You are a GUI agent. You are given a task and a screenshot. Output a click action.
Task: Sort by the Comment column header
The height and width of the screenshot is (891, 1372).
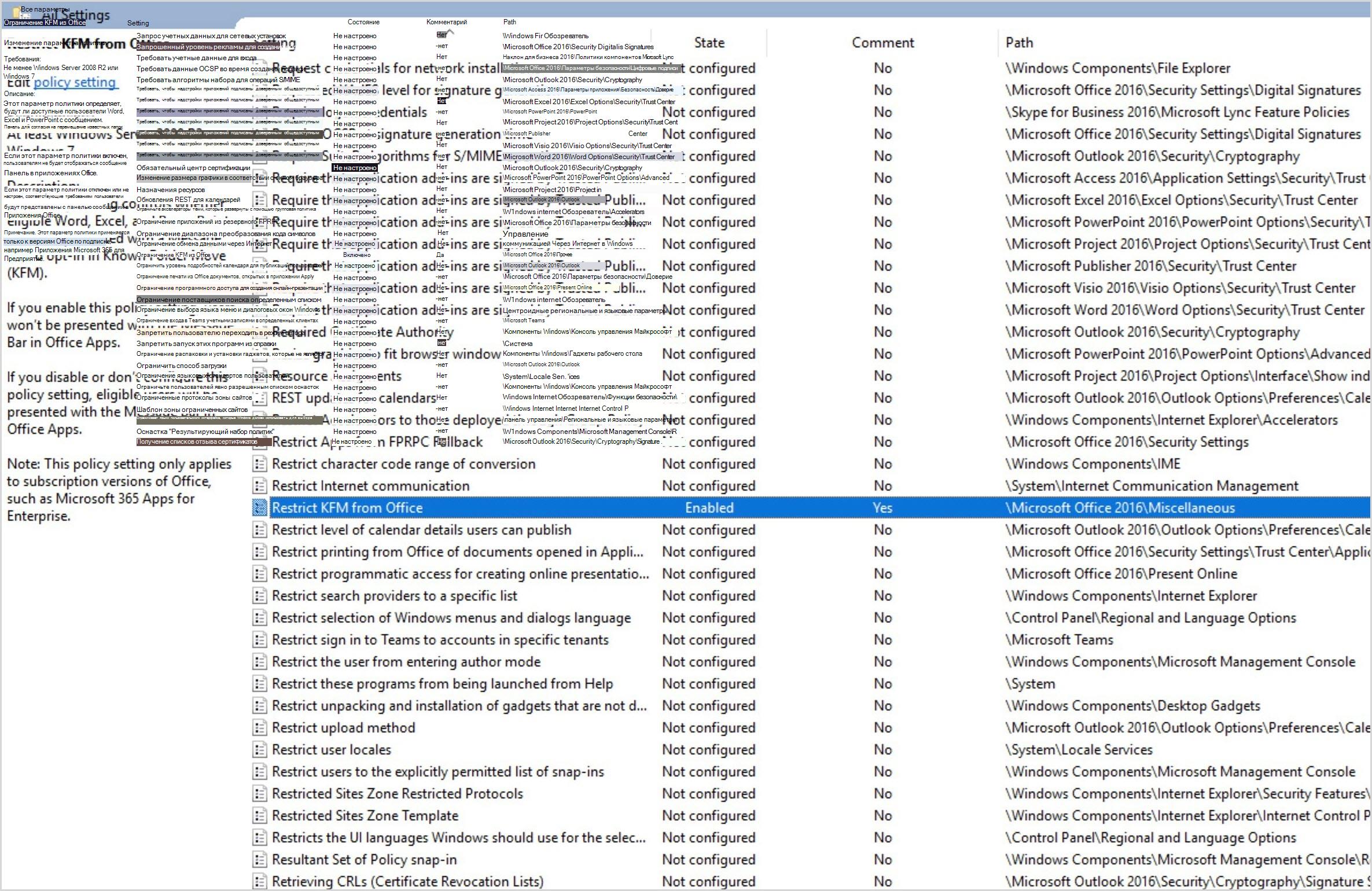click(x=883, y=43)
